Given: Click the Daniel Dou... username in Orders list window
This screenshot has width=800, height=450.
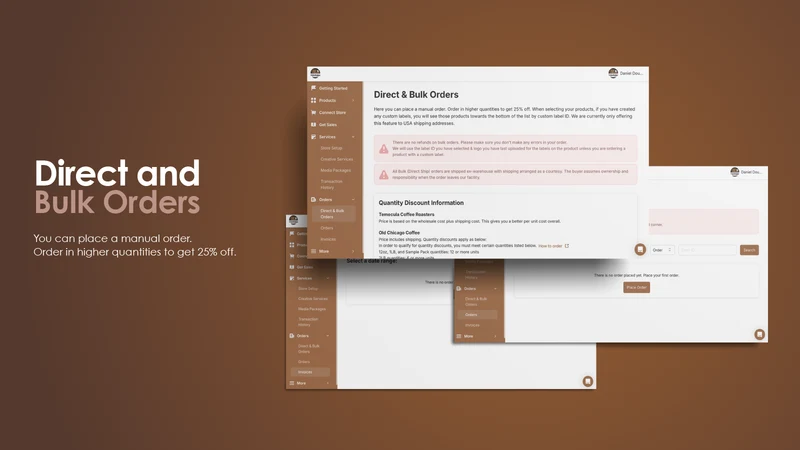Looking at the screenshot, I should coord(751,172).
